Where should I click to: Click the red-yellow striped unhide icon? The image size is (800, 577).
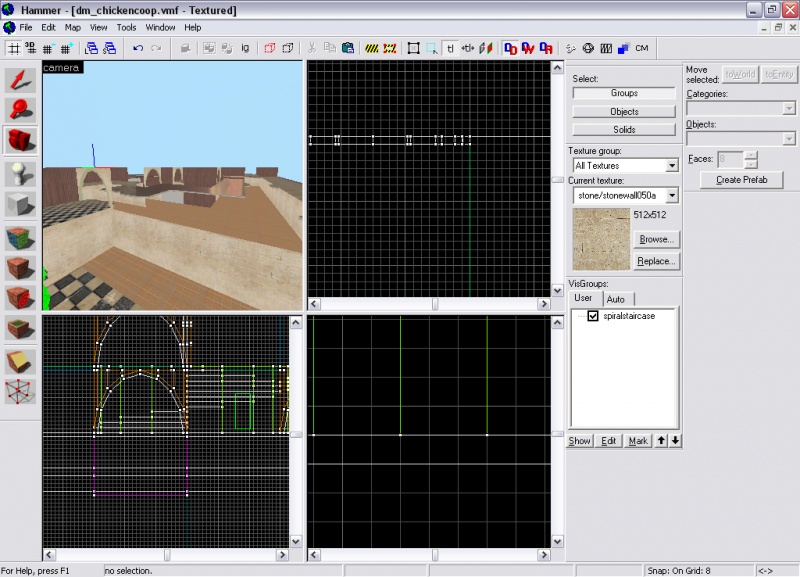(x=390, y=48)
